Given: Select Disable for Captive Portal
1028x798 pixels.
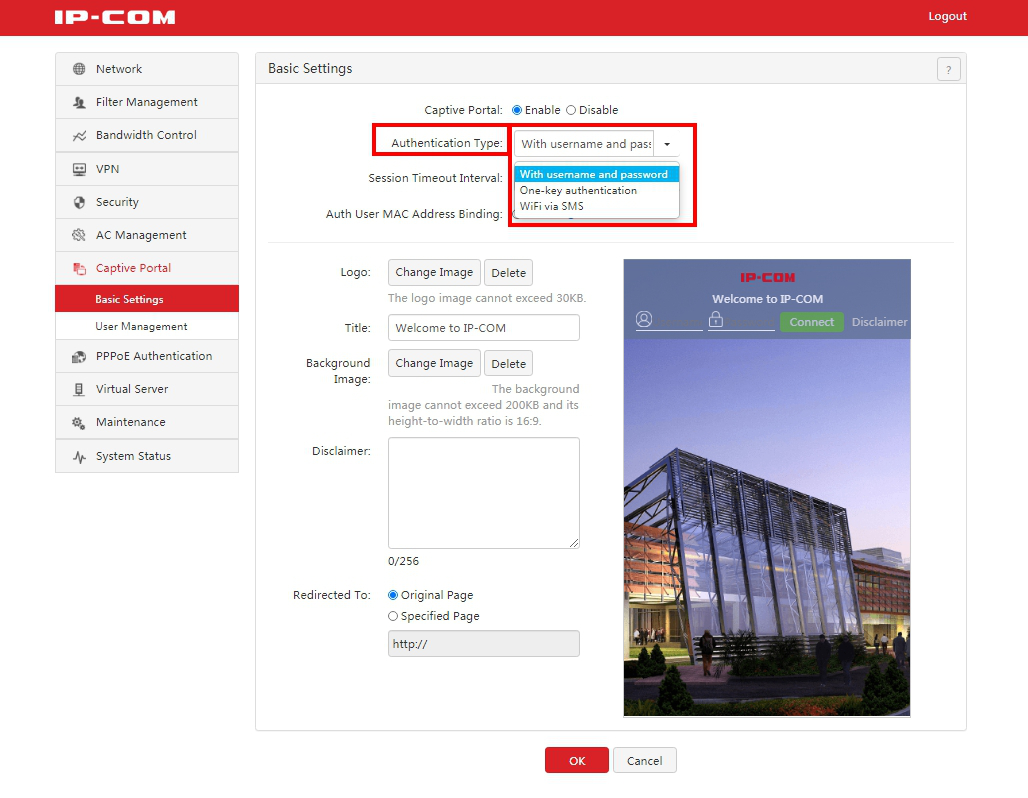Looking at the screenshot, I should 571,110.
